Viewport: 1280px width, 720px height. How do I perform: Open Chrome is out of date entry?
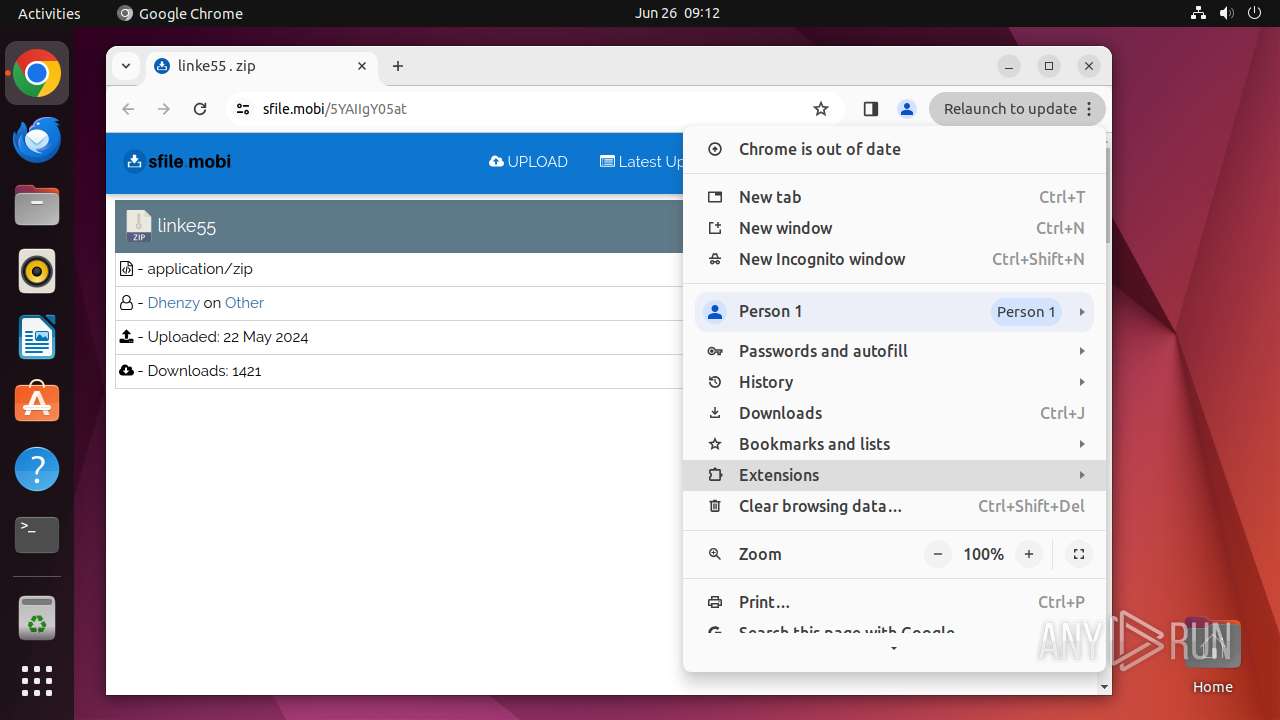point(895,149)
